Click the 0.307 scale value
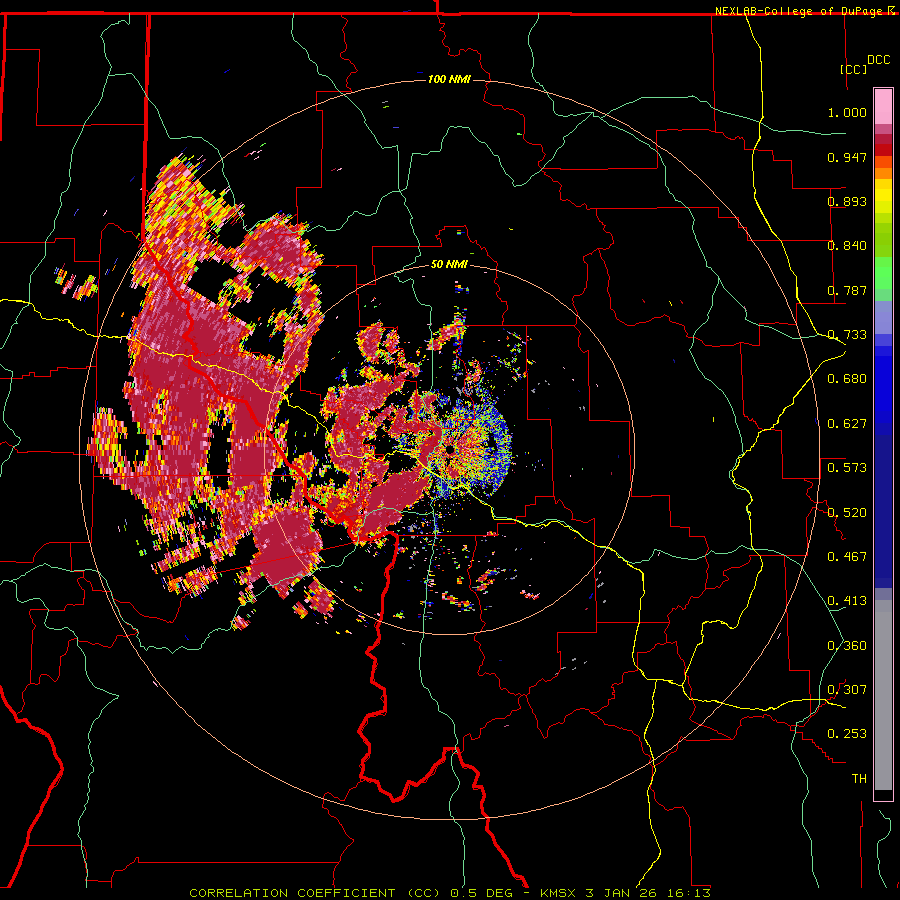 [x=847, y=690]
